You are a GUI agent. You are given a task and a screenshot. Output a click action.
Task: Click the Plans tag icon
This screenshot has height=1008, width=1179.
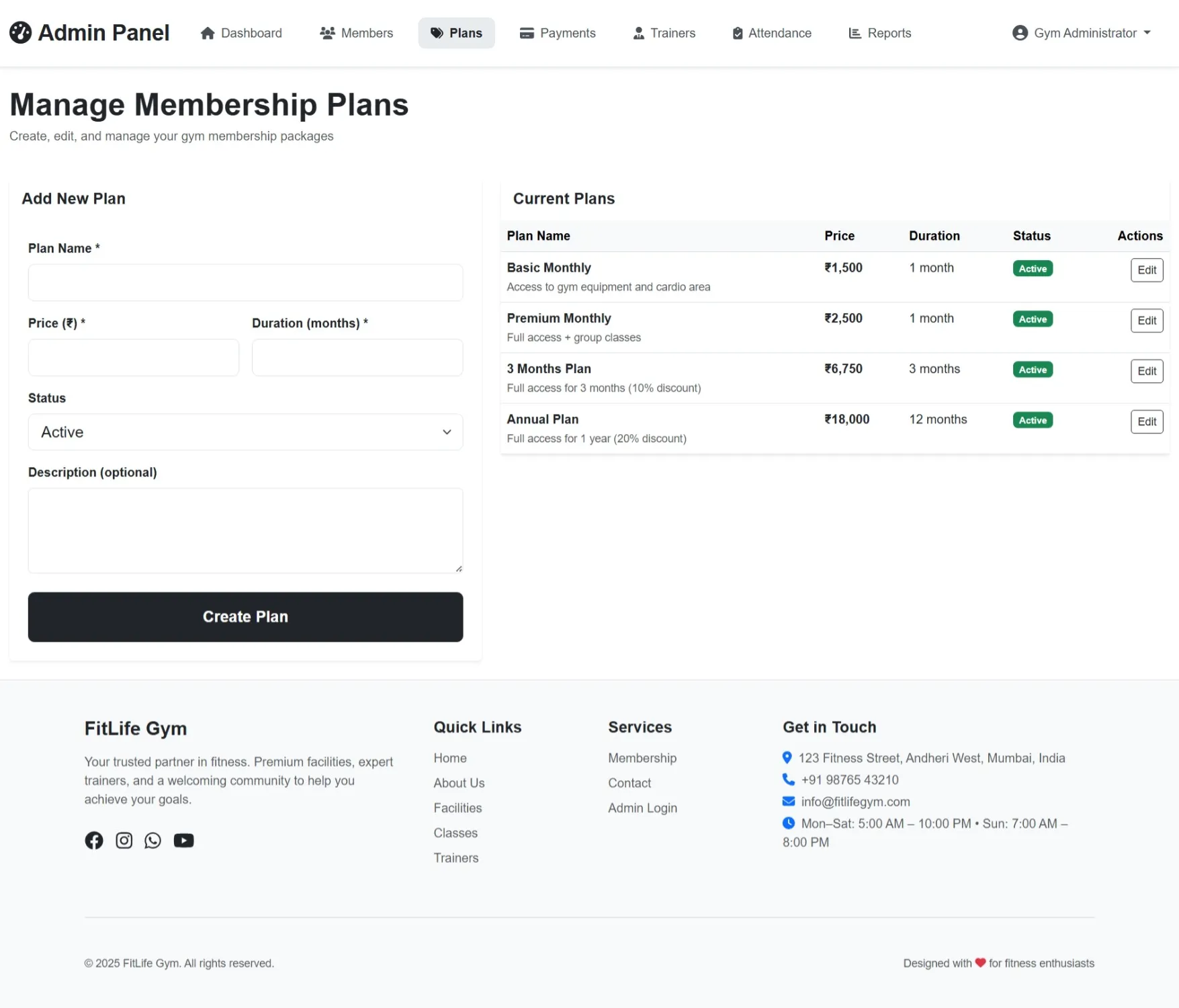coord(437,32)
